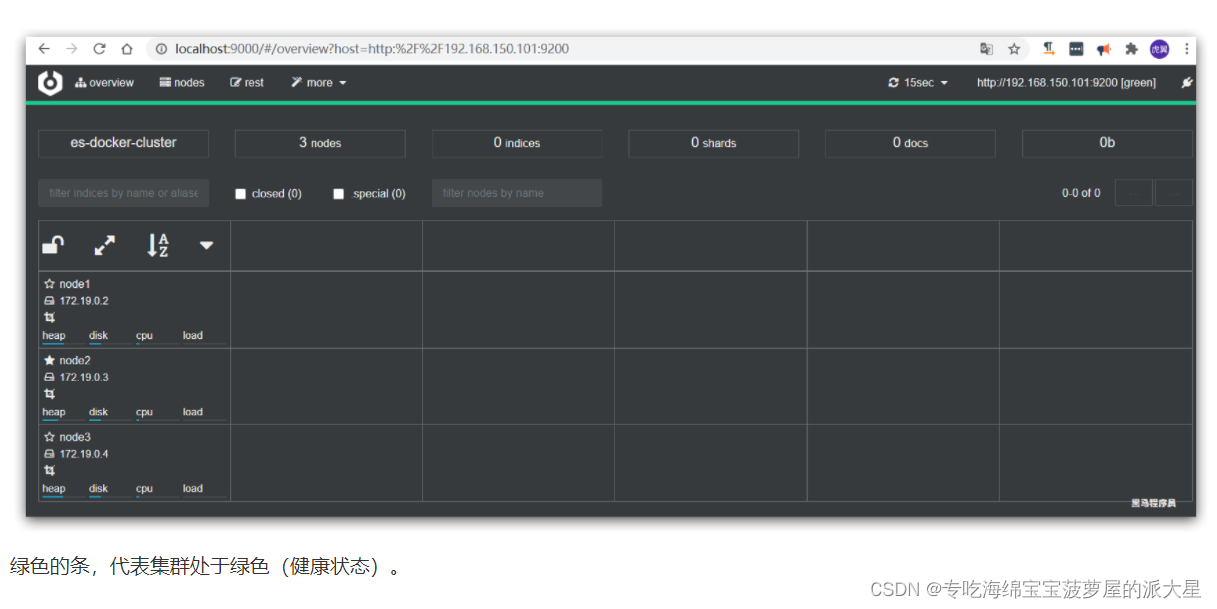Go to next page of indices

[1174, 193]
